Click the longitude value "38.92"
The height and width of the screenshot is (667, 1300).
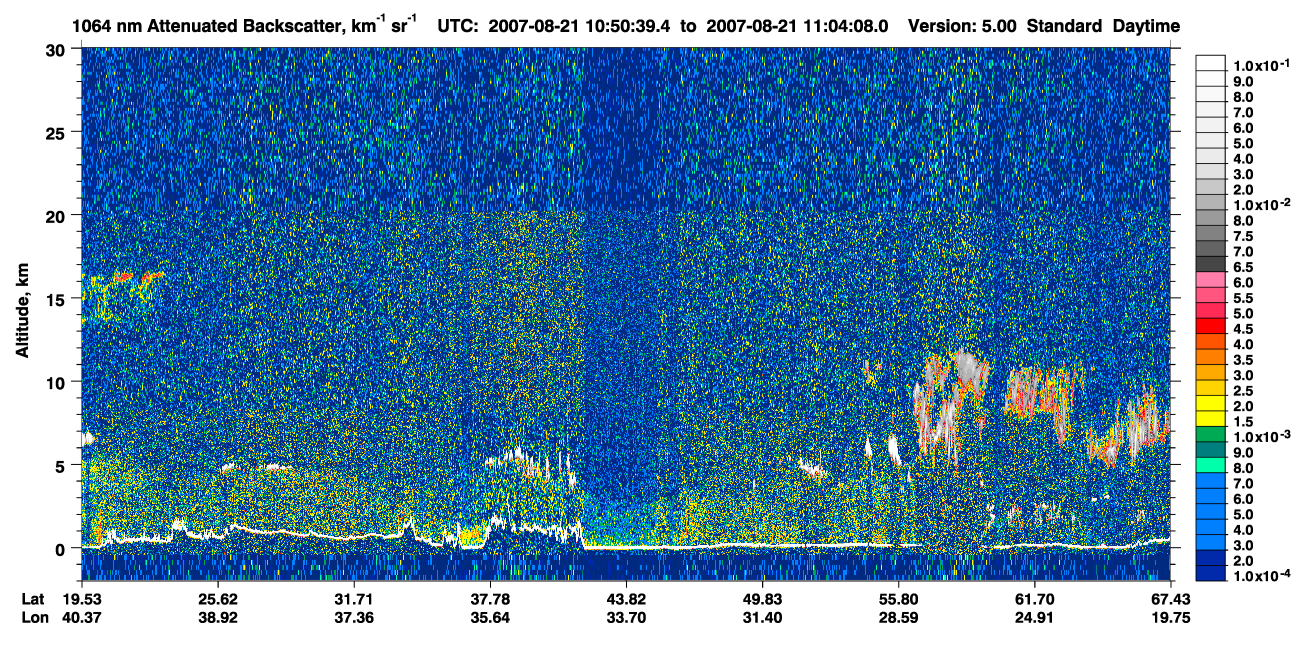(217, 617)
